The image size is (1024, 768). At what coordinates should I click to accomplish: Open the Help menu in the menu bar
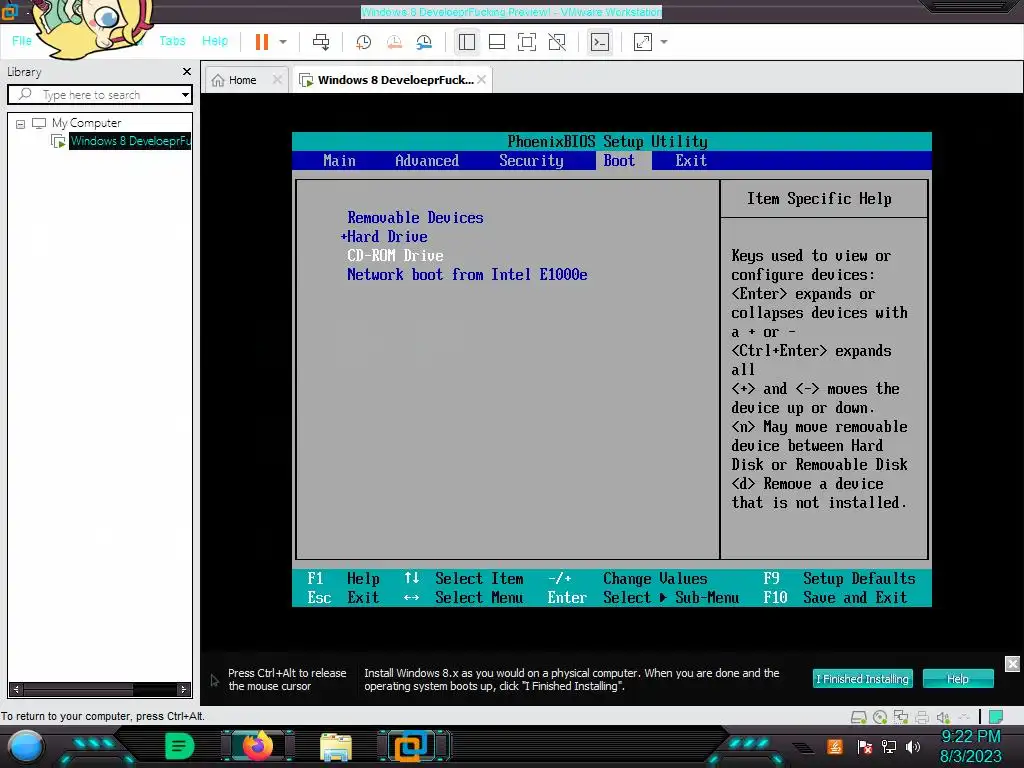(215, 40)
